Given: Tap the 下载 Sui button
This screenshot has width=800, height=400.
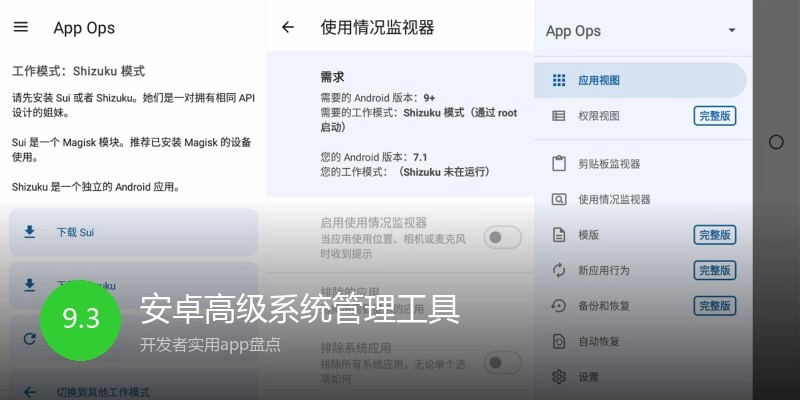Looking at the screenshot, I should tap(133, 232).
